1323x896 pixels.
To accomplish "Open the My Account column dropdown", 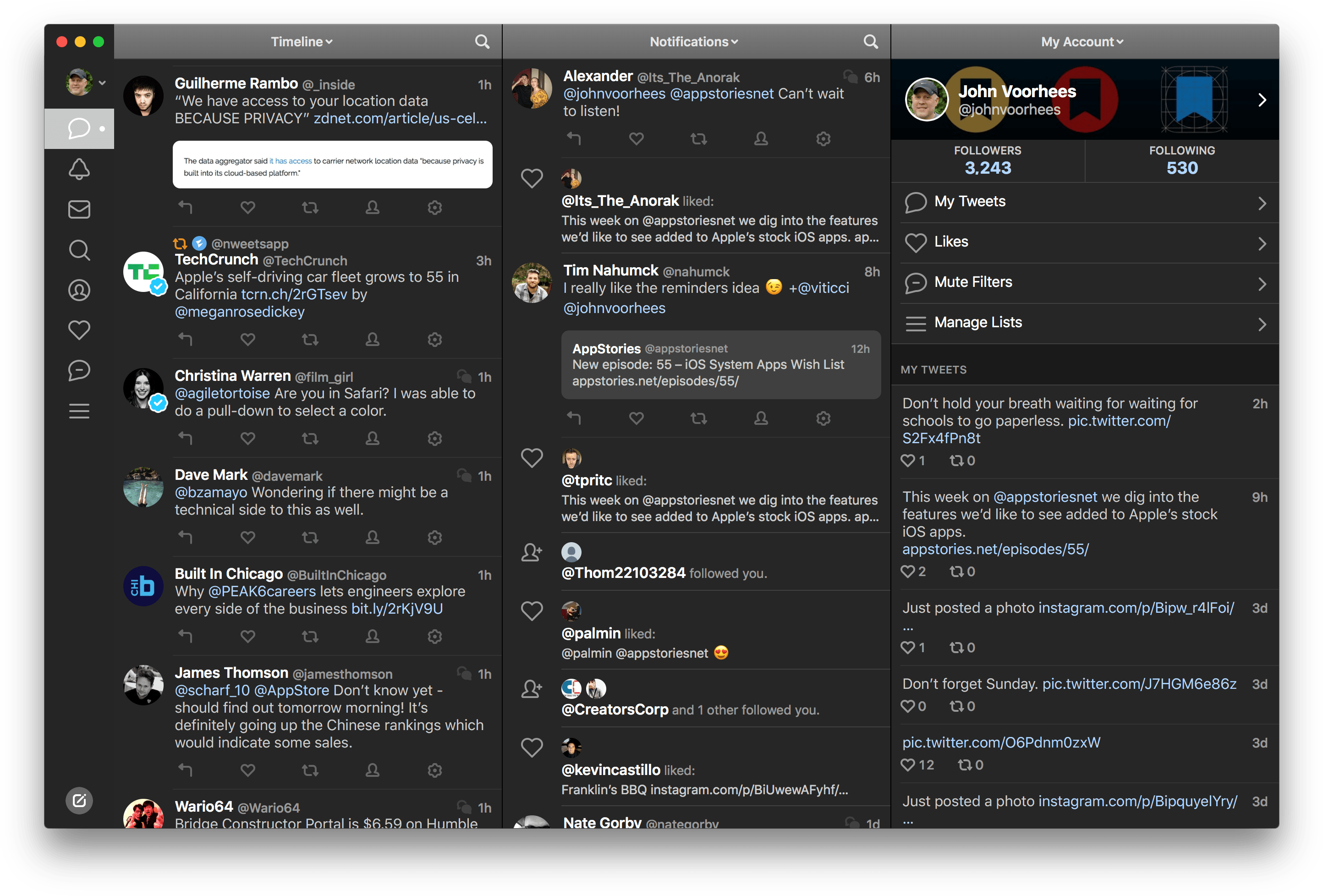I will (x=1082, y=42).
